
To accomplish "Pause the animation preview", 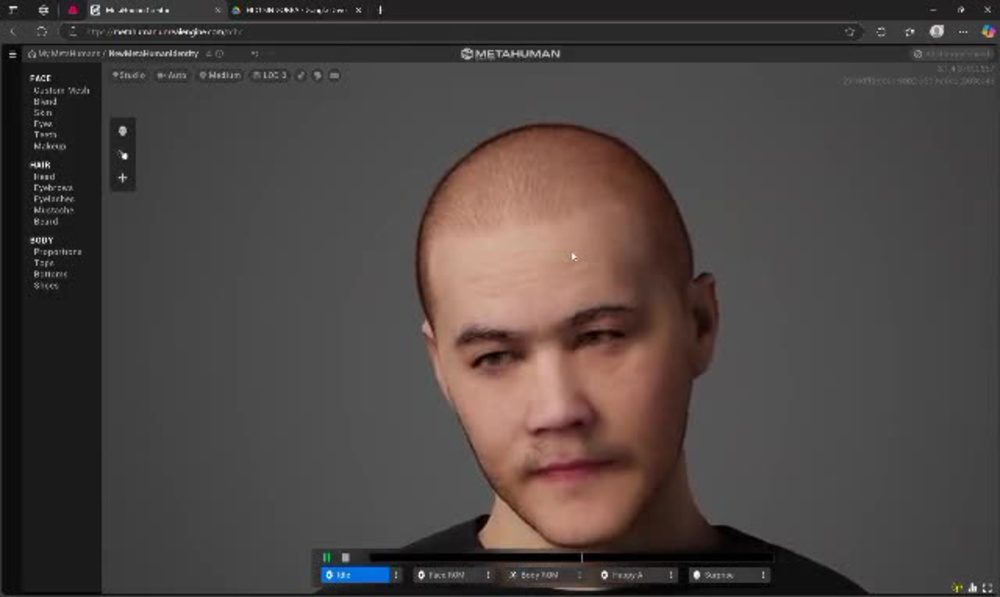I will click(327, 557).
